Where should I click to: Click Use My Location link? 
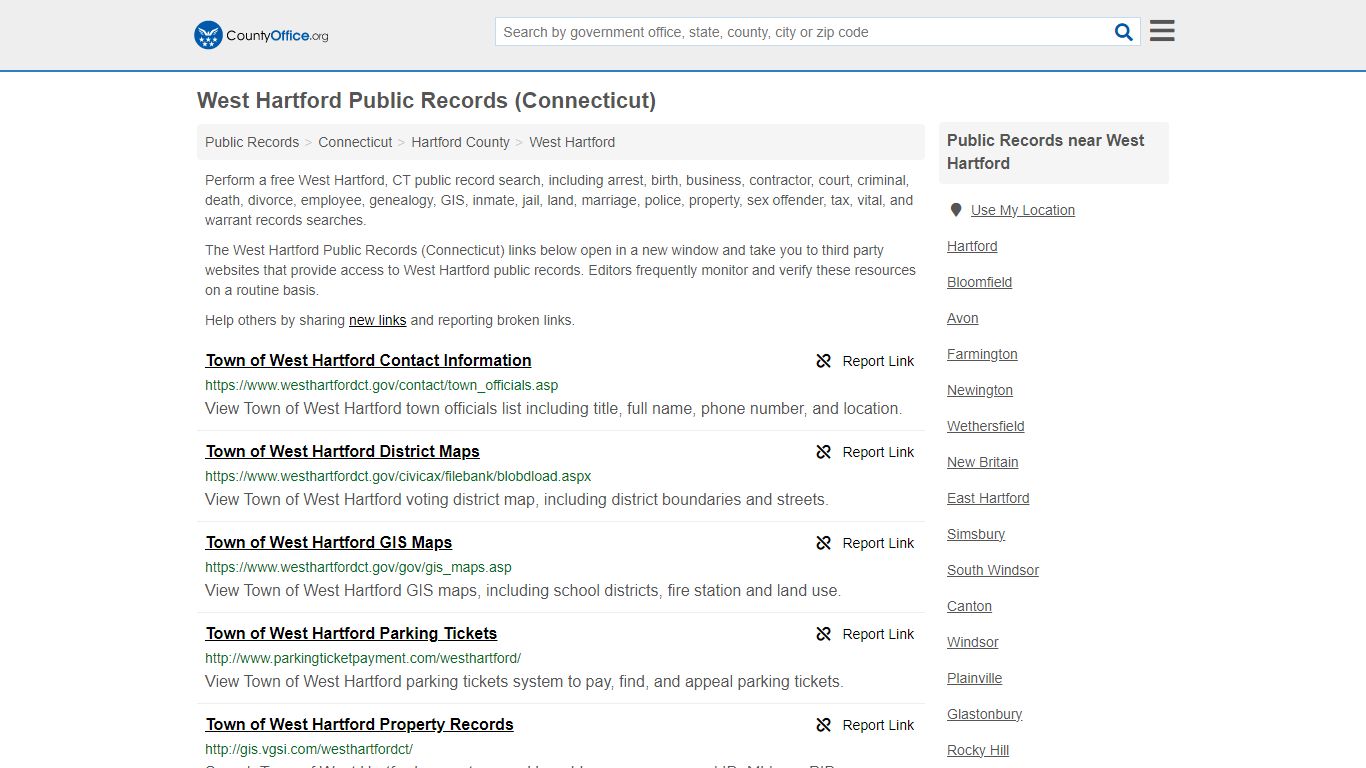[1023, 210]
